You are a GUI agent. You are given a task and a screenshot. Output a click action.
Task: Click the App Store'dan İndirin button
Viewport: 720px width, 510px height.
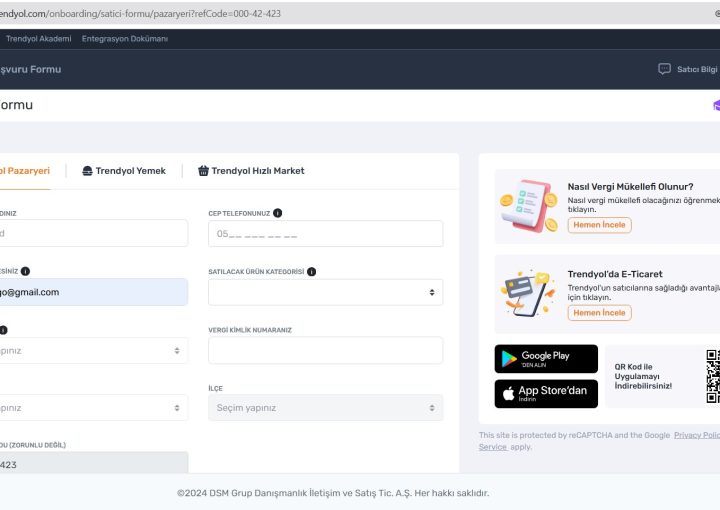coord(546,394)
